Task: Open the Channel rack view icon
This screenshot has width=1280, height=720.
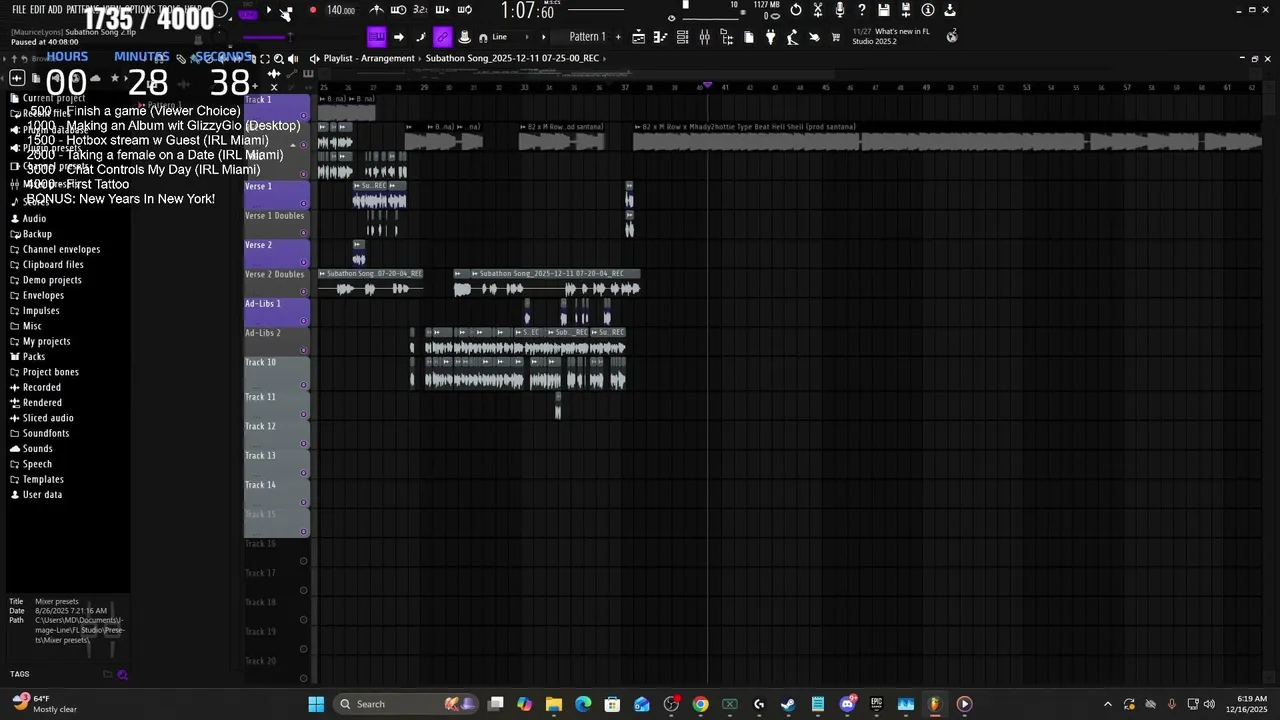Action: [x=683, y=37]
